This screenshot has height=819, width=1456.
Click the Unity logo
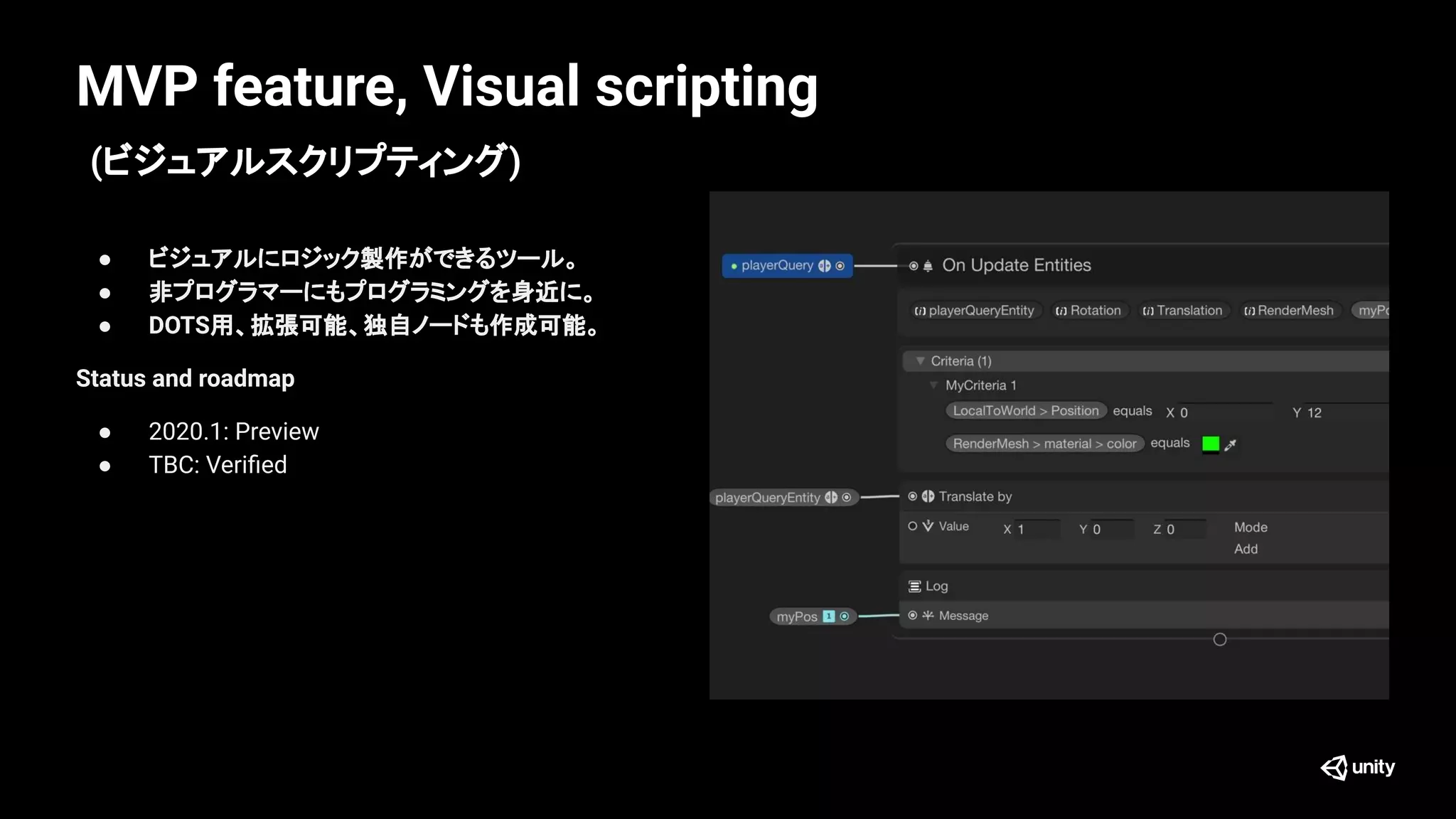tap(1358, 768)
